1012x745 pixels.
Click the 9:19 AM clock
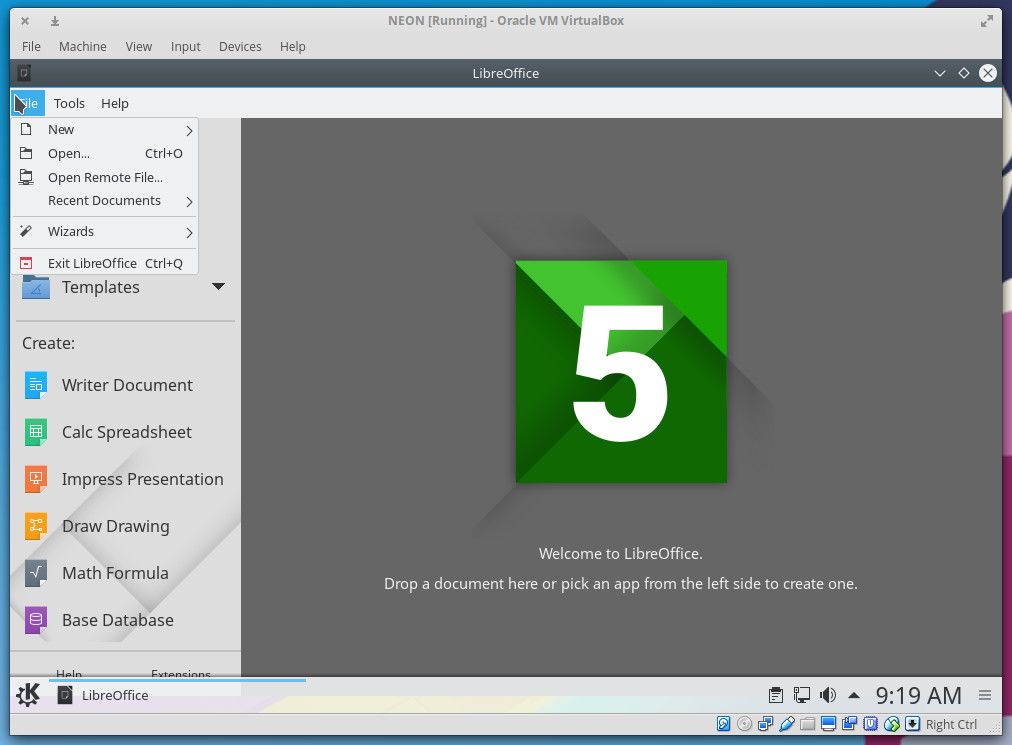coord(918,695)
